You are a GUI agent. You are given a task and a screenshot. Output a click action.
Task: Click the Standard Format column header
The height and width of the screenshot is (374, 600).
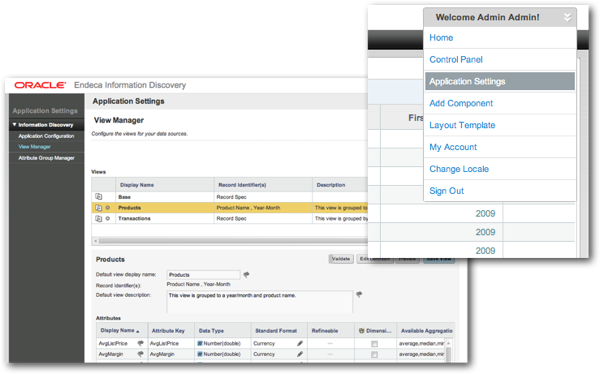(x=279, y=331)
